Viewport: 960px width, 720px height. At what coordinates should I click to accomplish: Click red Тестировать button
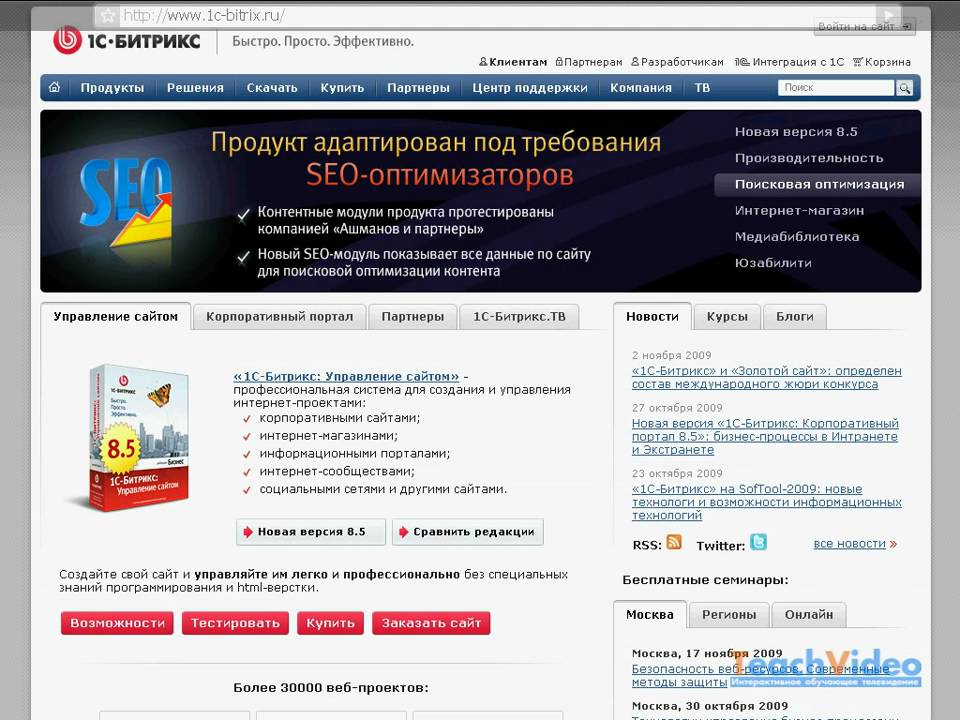click(235, 623)
